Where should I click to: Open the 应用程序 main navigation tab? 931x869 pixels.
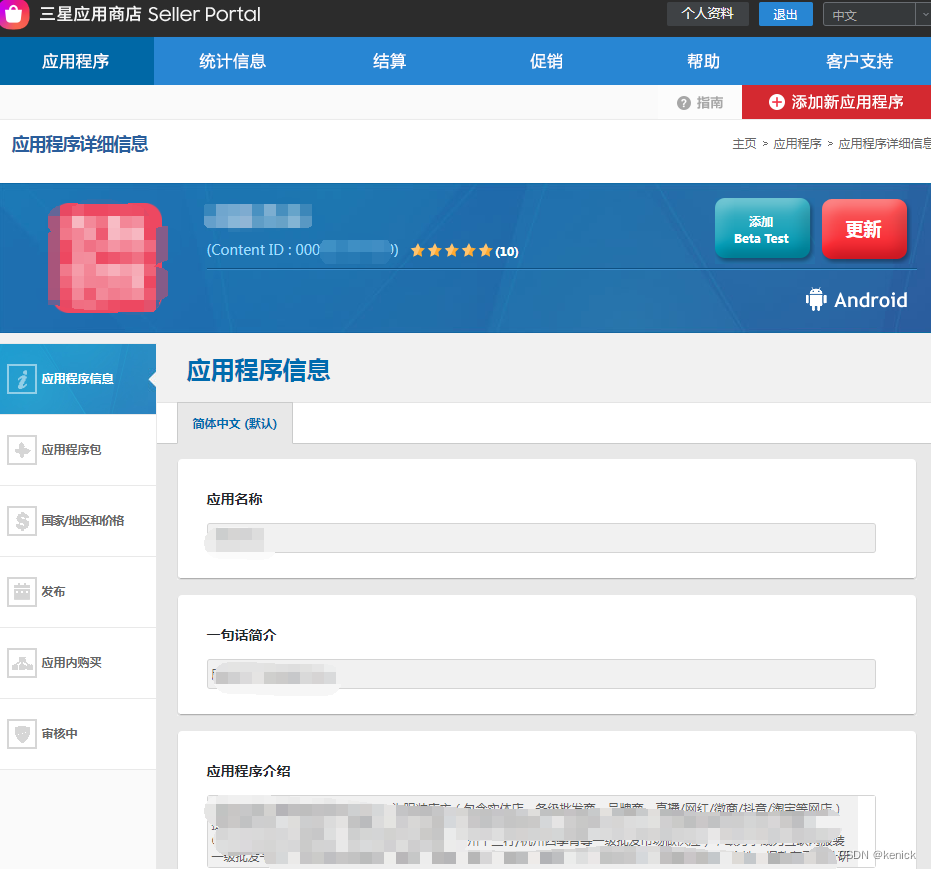pyautogui.click(x=77, y=61)
